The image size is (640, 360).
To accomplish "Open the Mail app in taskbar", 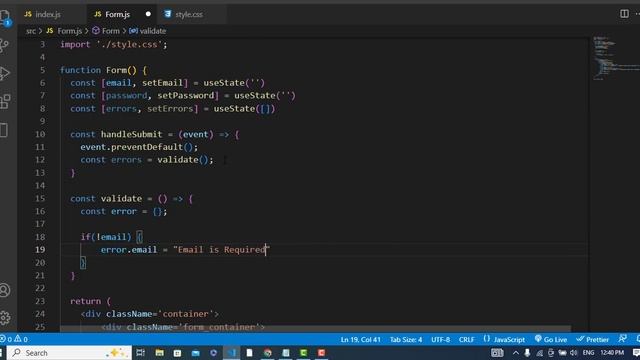I will tap(196, 353).
